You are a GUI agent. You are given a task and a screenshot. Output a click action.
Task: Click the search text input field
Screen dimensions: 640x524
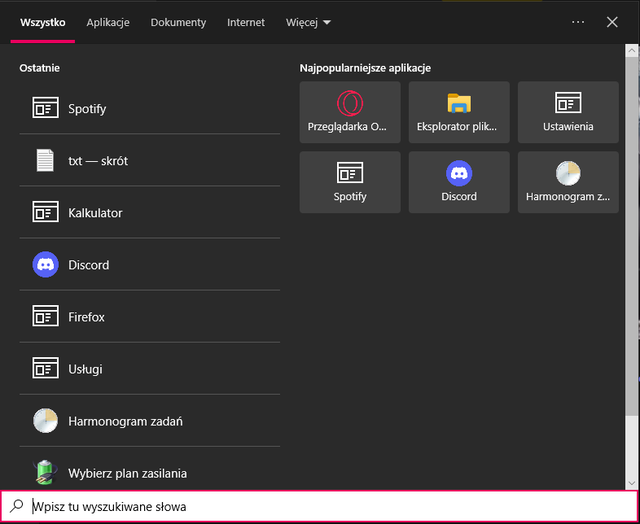(320, 506)
